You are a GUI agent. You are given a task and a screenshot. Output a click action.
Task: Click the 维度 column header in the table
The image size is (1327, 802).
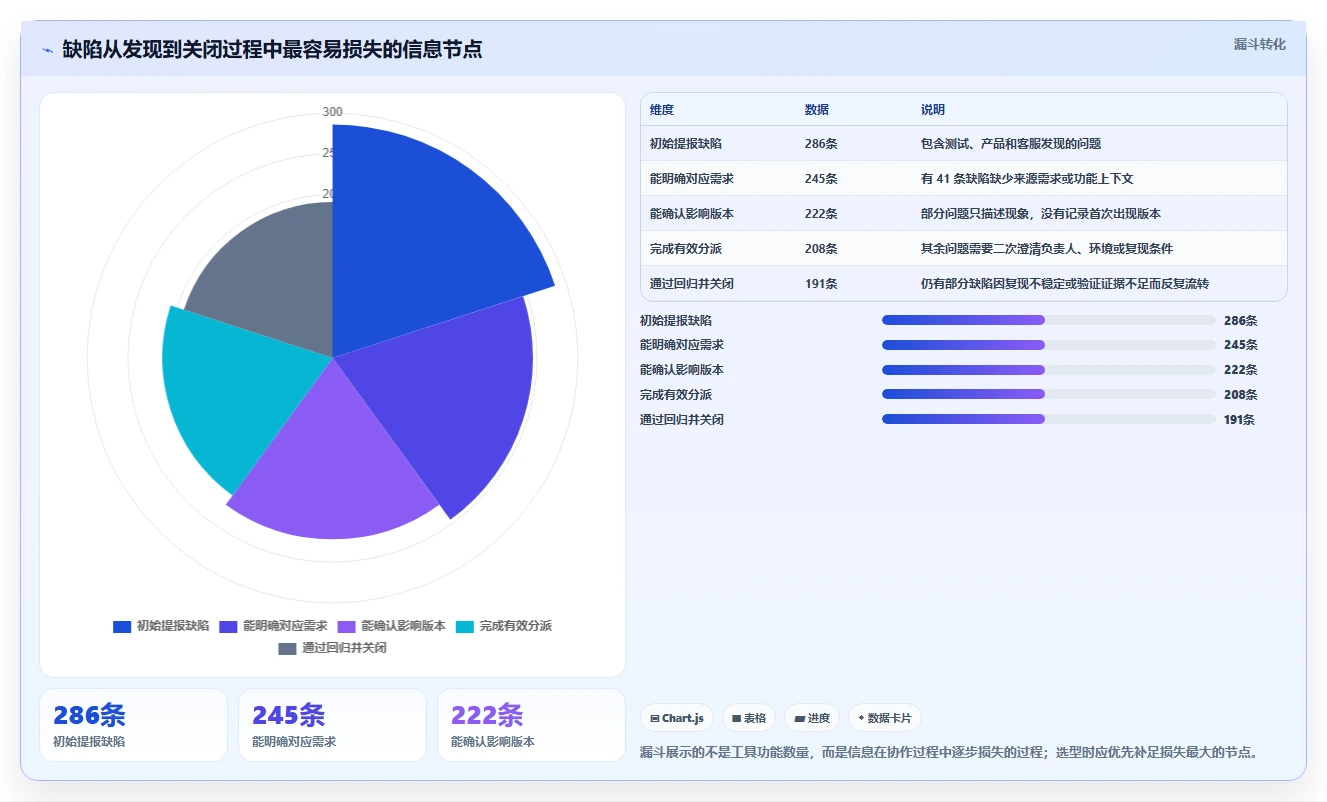tap(662, 110)
